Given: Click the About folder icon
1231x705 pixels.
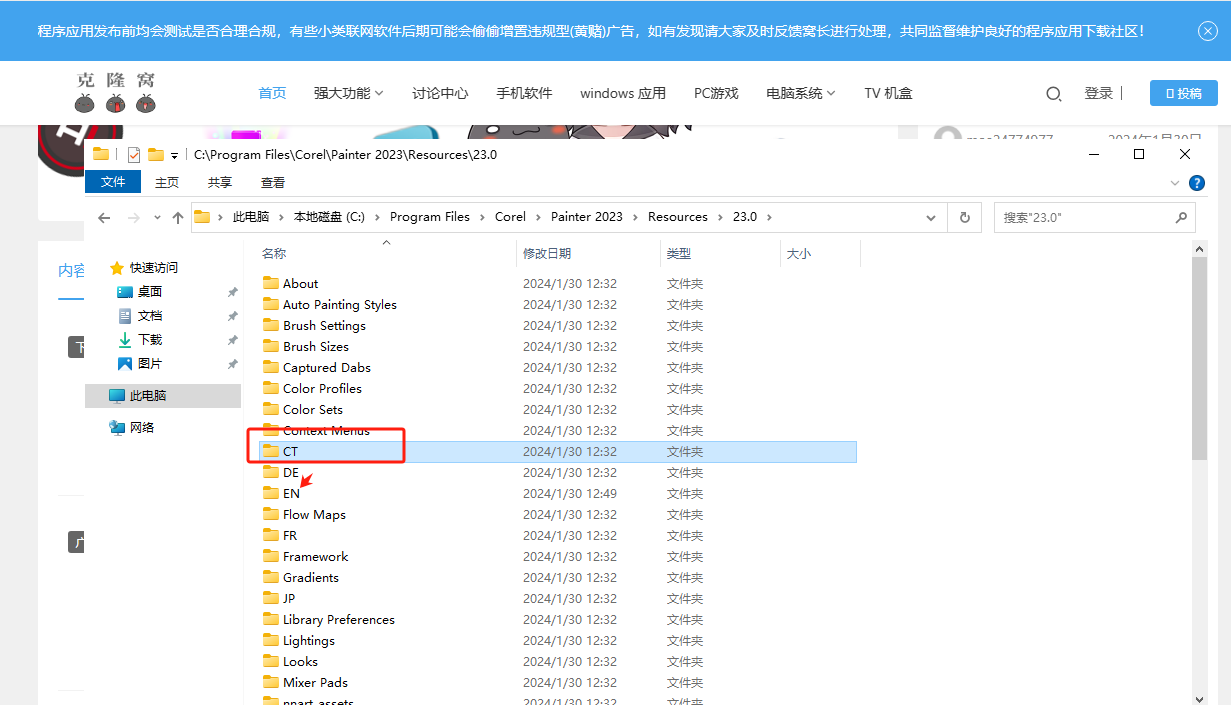Looking at the screenshot, I should click(271, 283).
